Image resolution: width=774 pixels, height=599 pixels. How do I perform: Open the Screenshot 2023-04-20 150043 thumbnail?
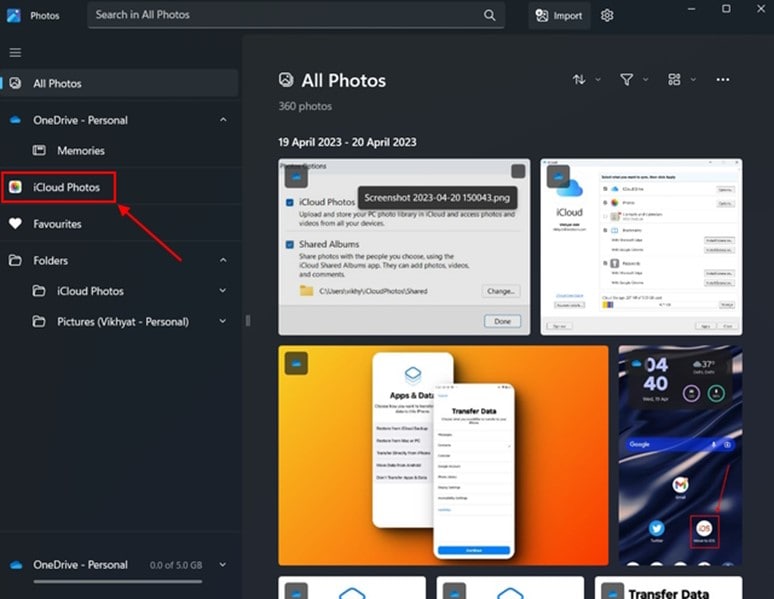click(x=404, y=247)
